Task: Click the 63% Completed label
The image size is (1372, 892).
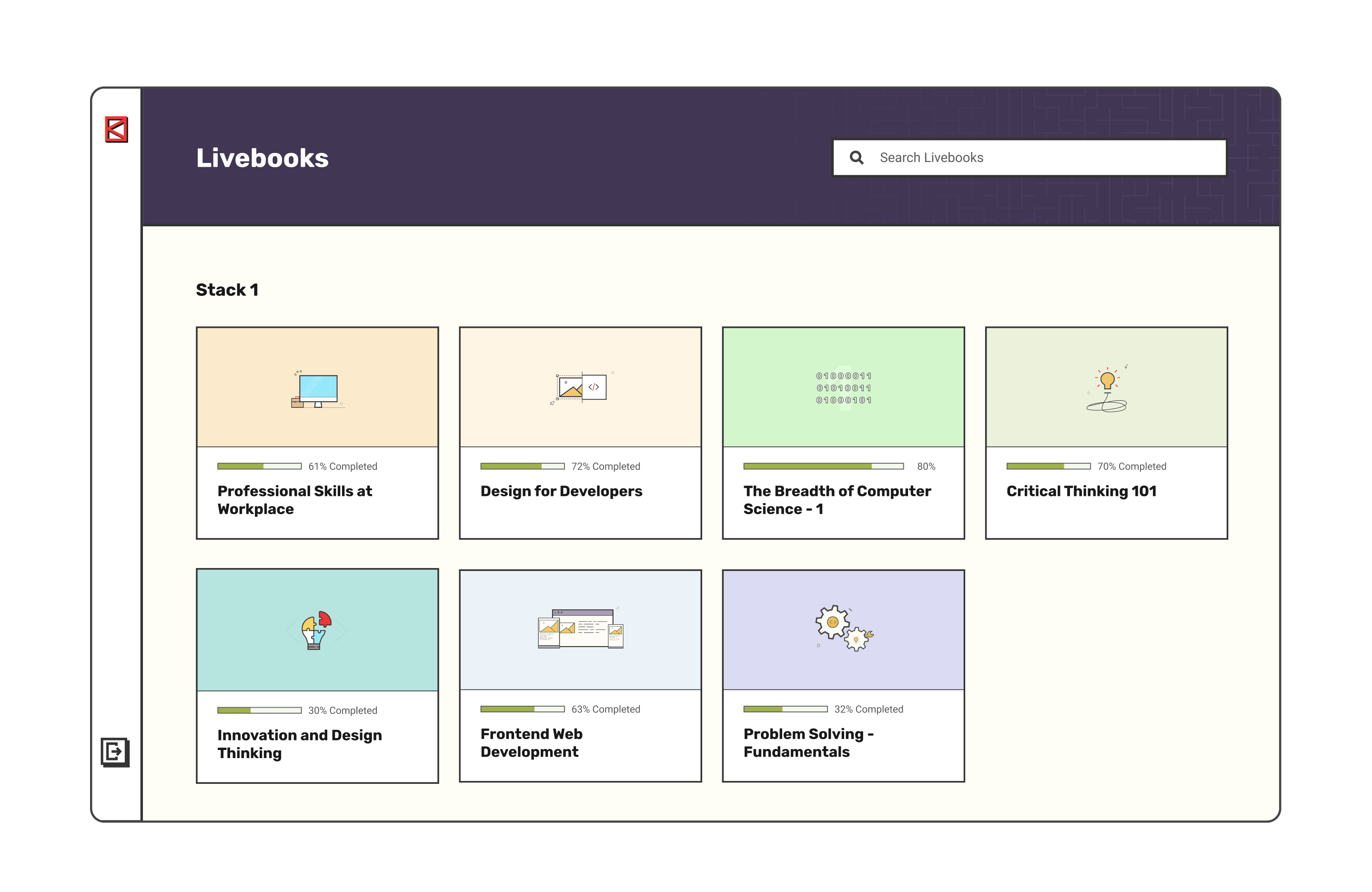Action: [605, 709]
